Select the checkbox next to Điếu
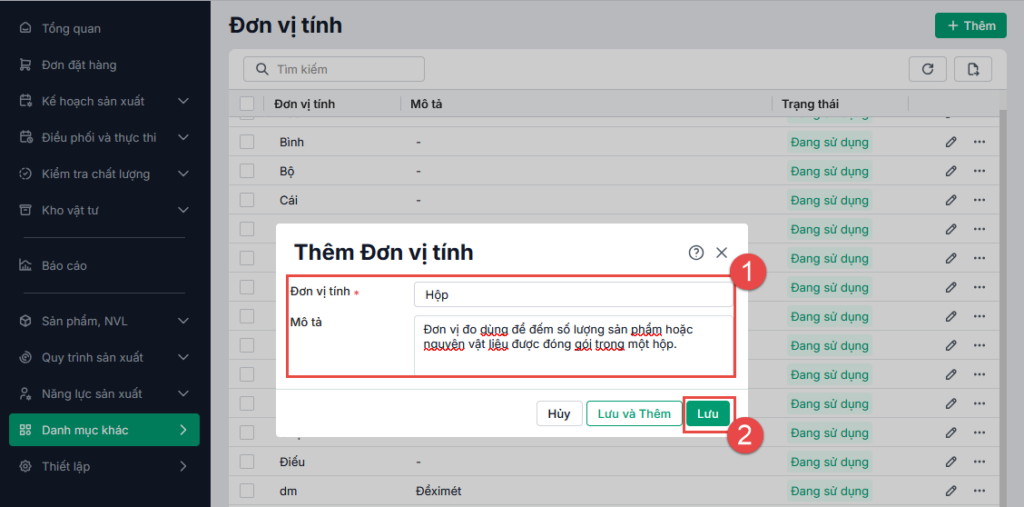The image size is (1024, 507). click(x=247, y=462)
